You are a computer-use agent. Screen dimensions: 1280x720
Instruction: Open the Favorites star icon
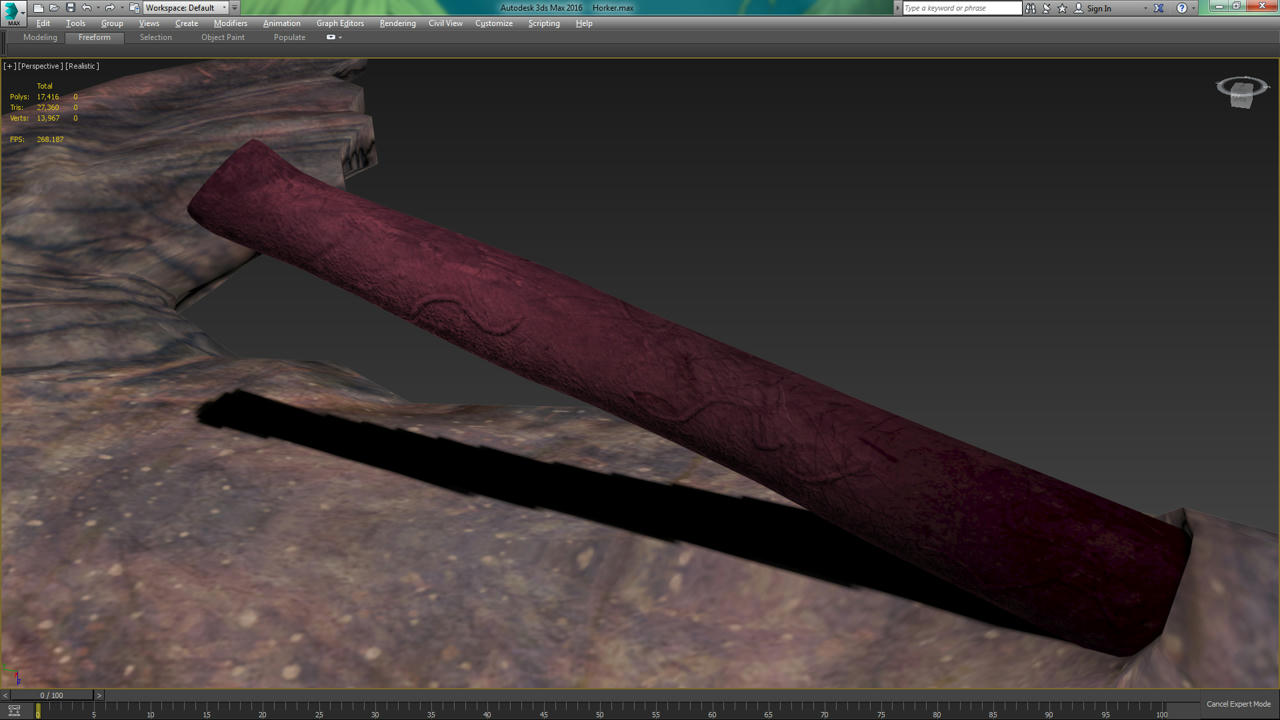click(x=1062, y=8)
